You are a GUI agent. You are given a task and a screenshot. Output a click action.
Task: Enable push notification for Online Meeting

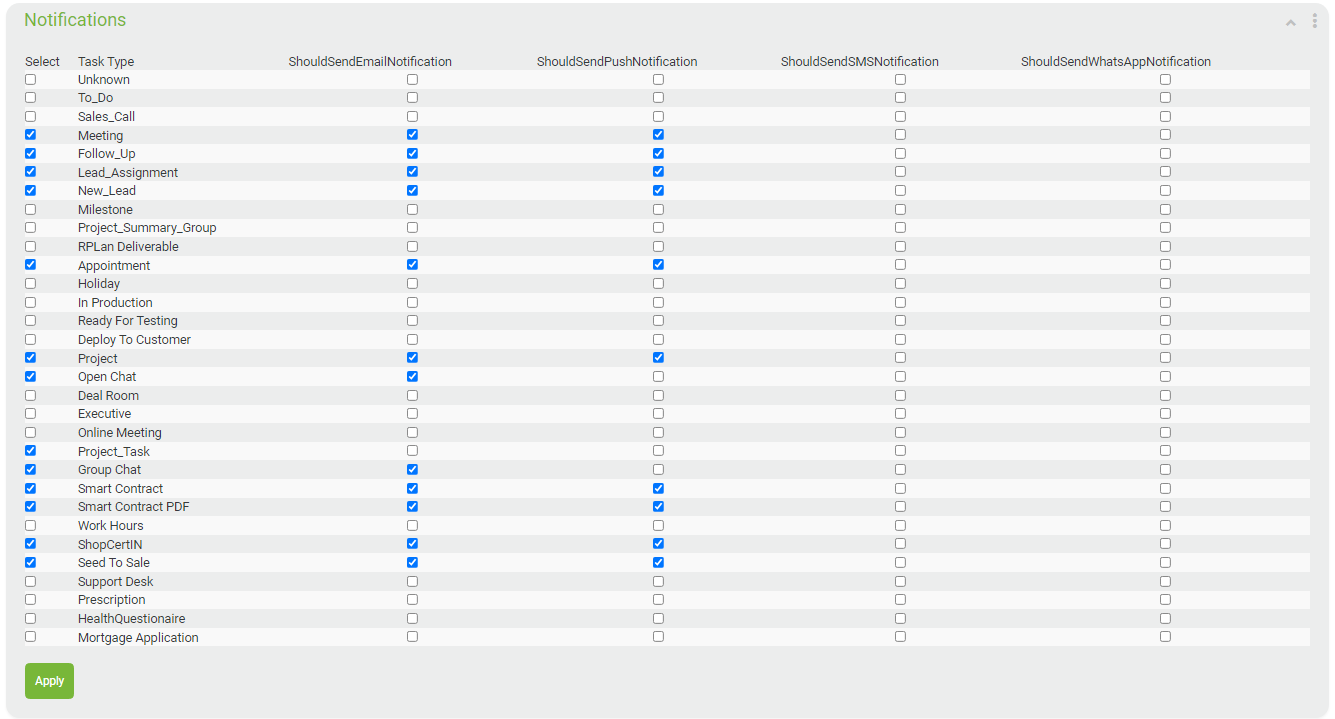click(x=658, y=432)
